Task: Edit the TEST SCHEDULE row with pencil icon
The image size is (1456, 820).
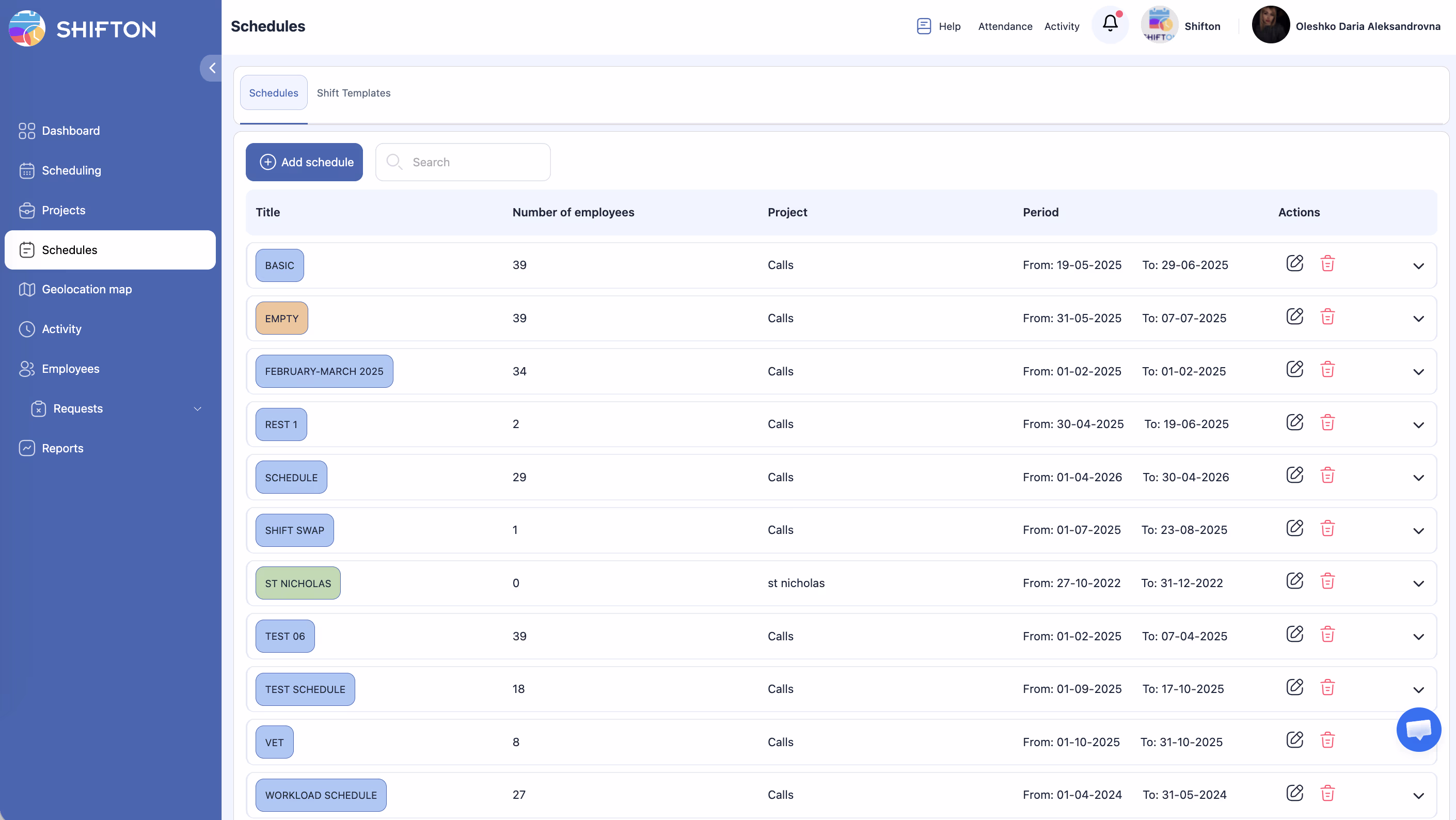Action: (1294, 687)
